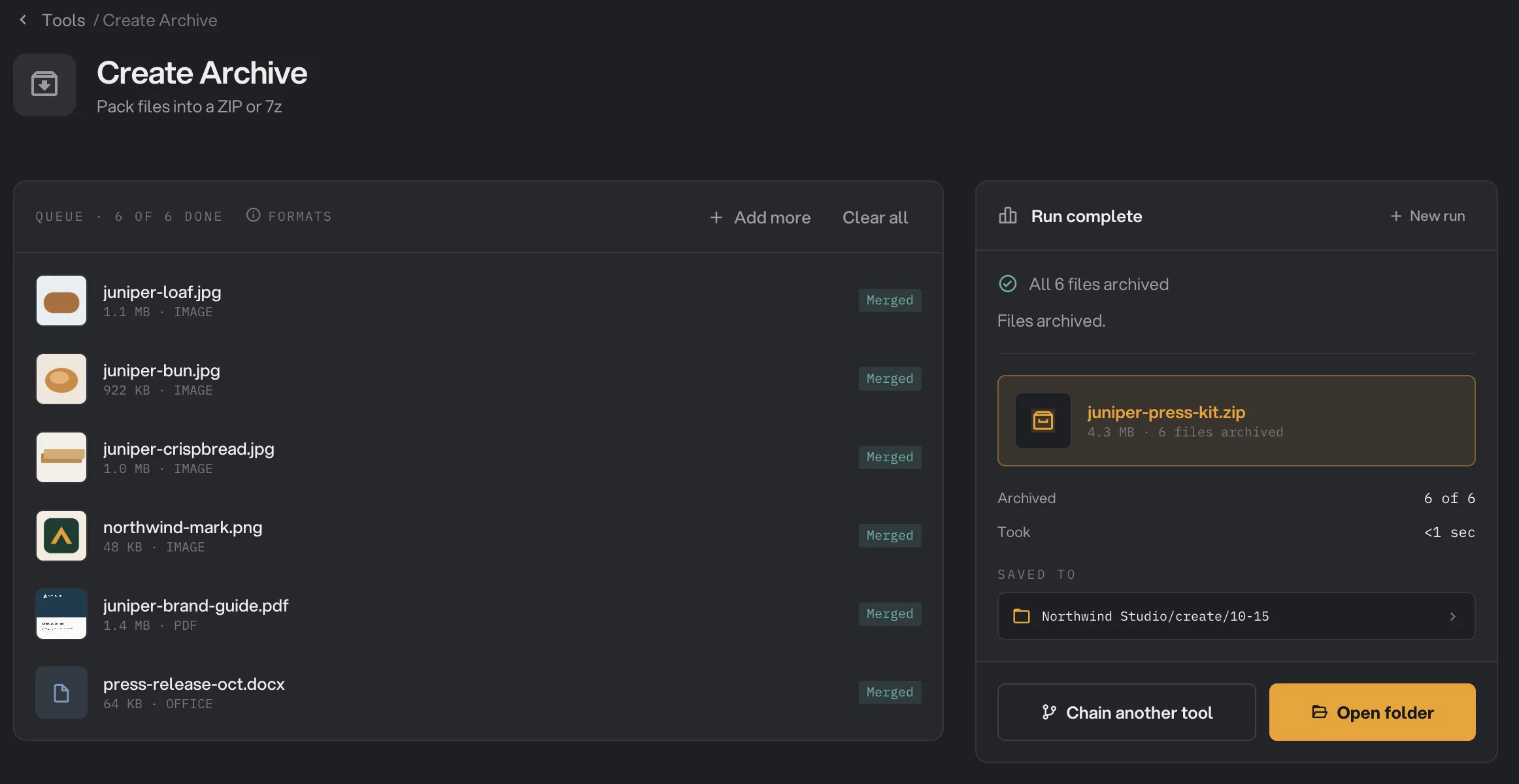Click the Northwind Studio/create/10-15 path
Screen dimensions: 1519x784
(1155, 616)
